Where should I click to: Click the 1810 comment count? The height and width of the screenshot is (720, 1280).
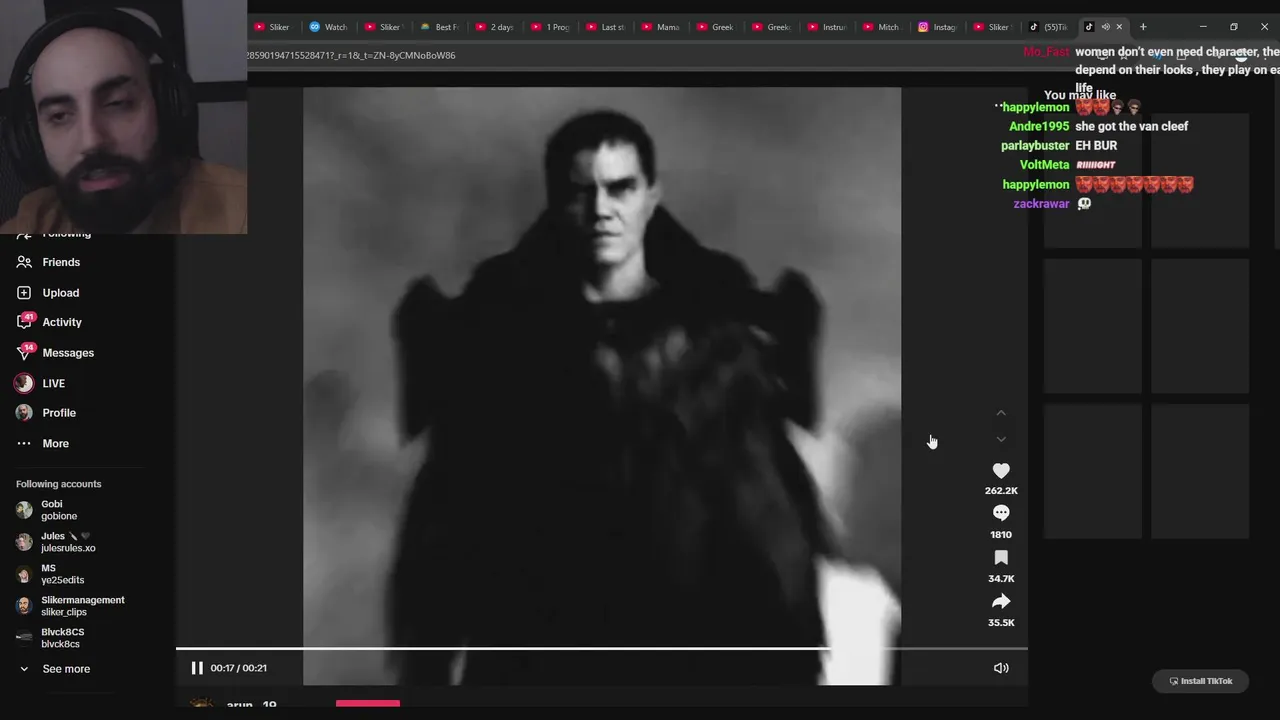pyautogui.click(x=1001, y=535)
